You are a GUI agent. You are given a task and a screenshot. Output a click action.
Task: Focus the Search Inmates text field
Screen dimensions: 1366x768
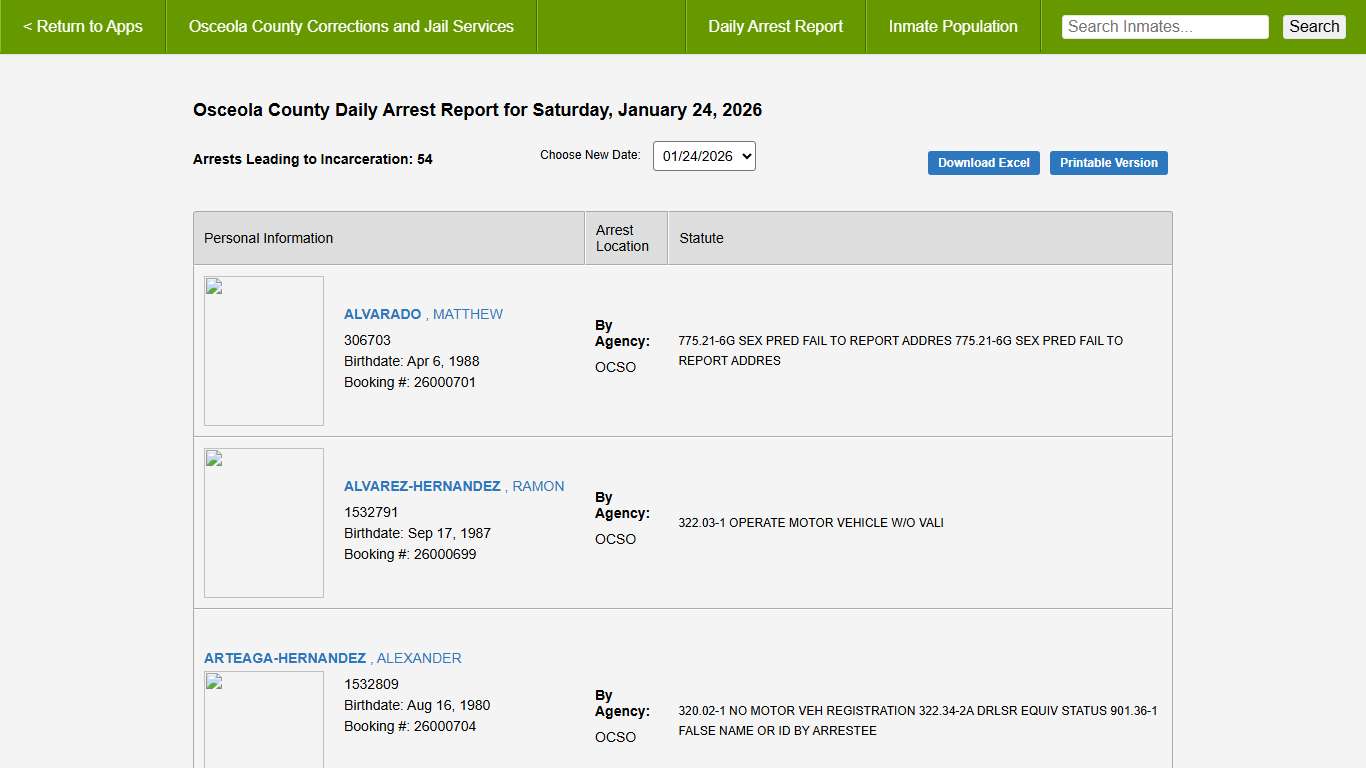point(1164,27)
